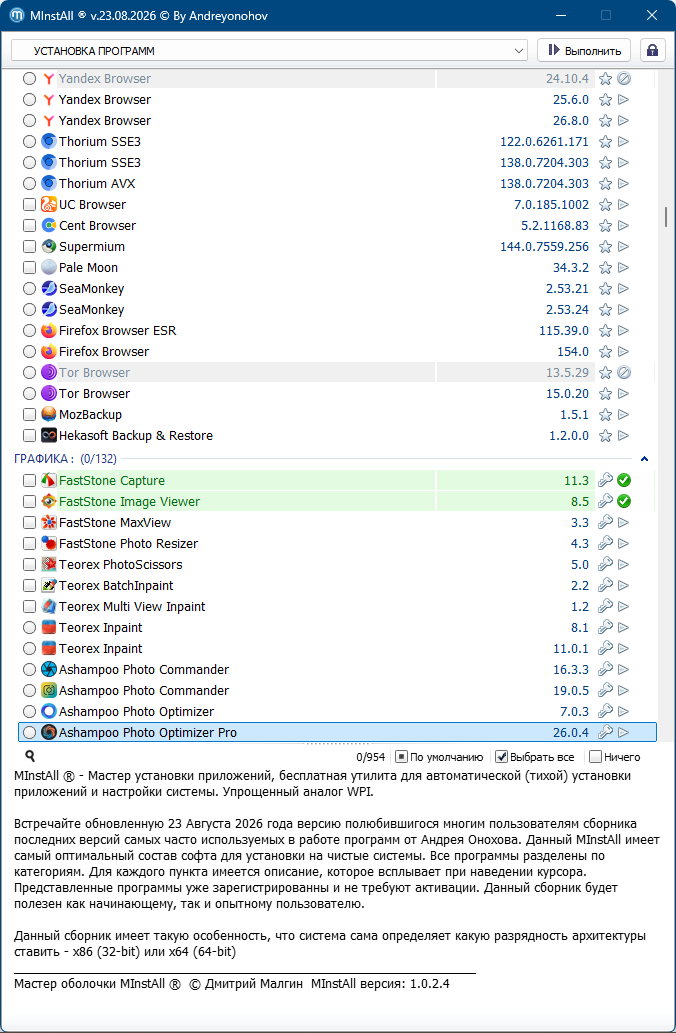Click star icon for Thorium AVX
676x1033 pixels.
[x=605, y=184]
